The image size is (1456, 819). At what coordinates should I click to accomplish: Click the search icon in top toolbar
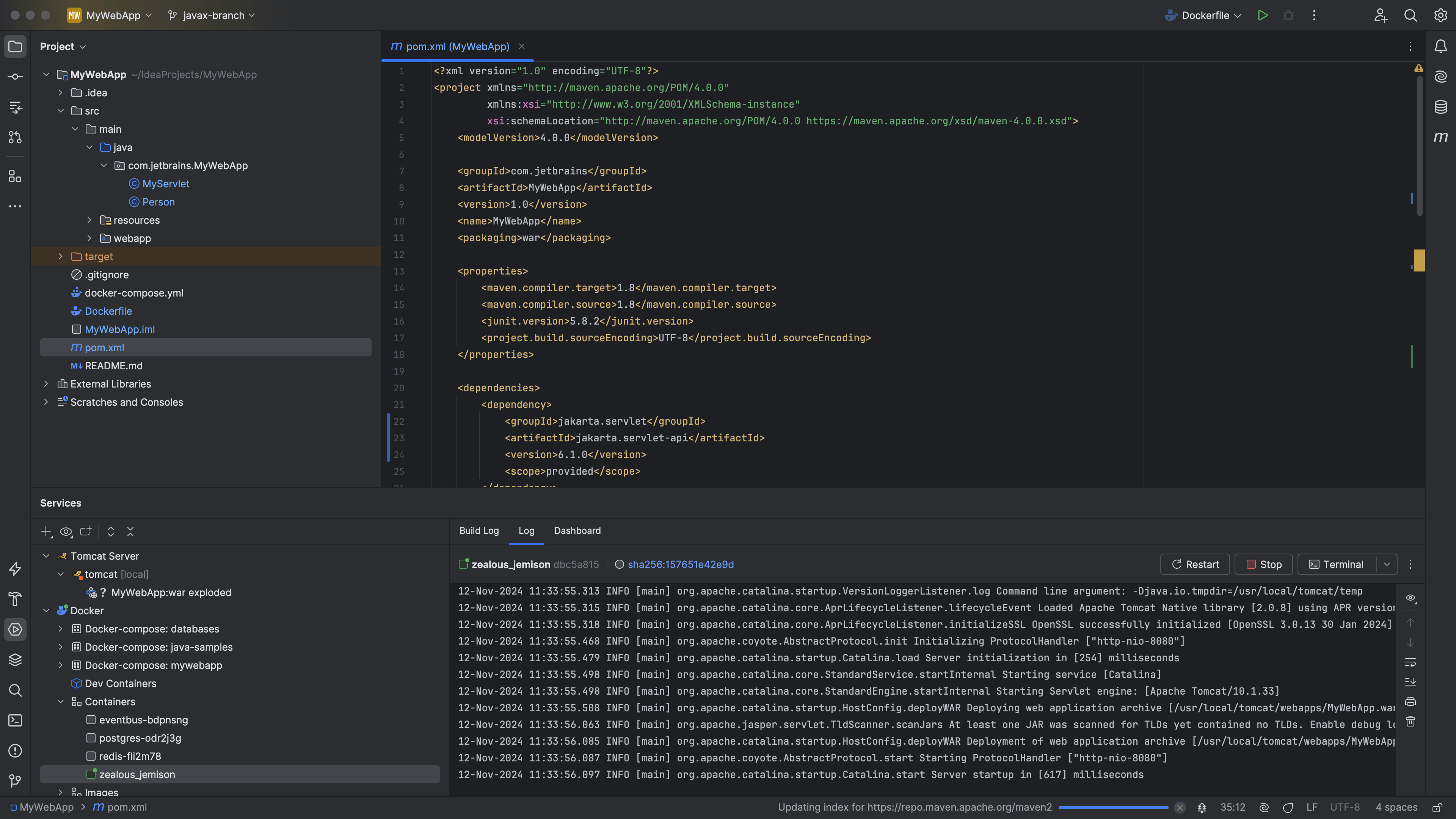click(x=1410, y=15)
